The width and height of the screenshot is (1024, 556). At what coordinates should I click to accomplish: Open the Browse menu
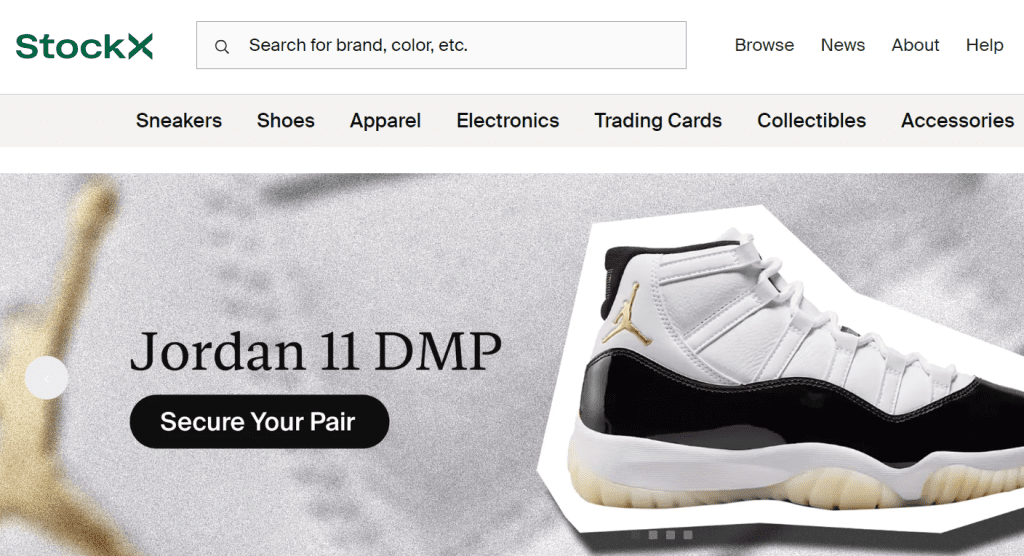(x=764, y=45)
